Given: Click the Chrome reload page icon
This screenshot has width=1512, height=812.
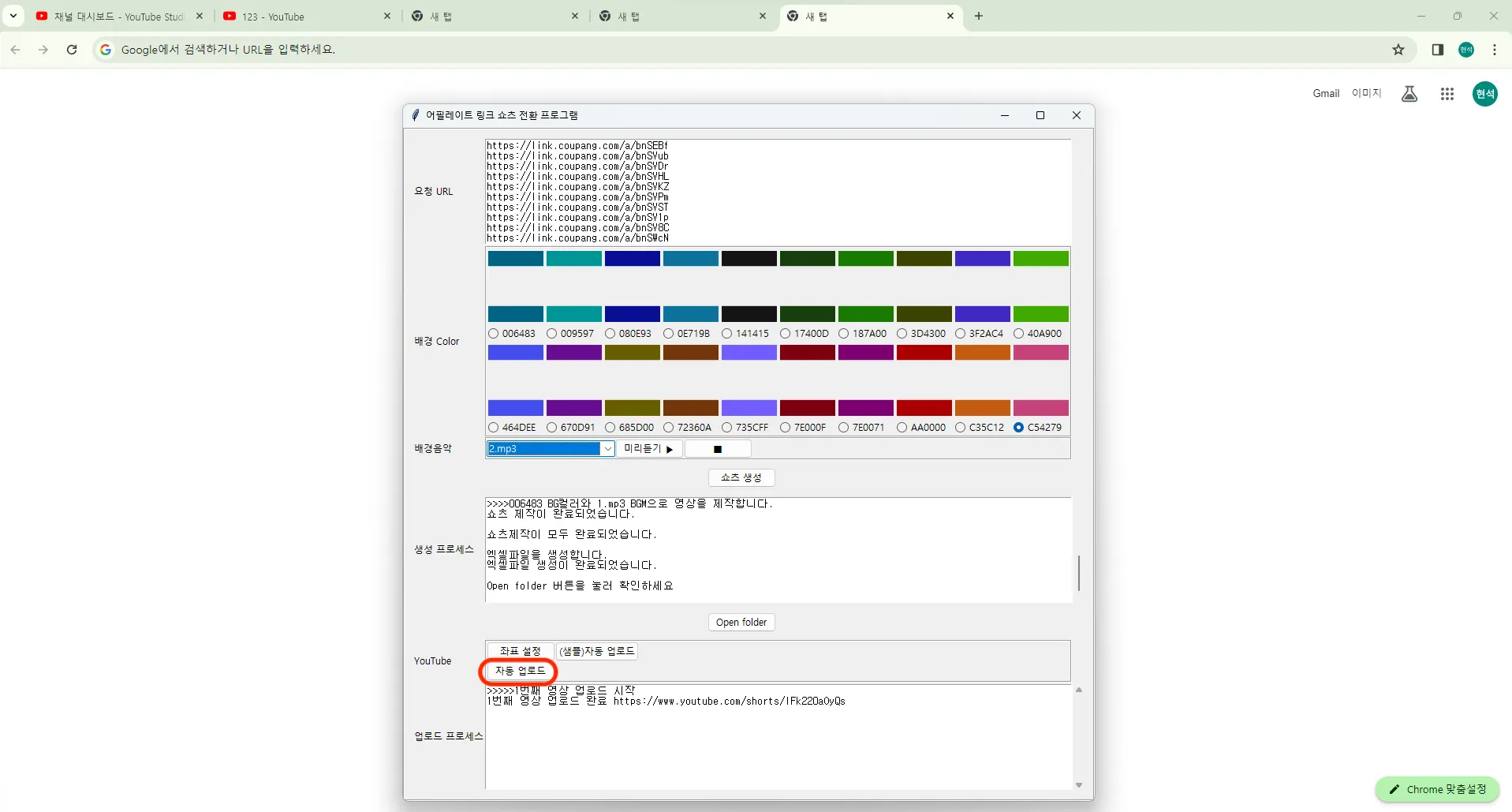Looking at the screenshot, I should [x=72, y=50].
